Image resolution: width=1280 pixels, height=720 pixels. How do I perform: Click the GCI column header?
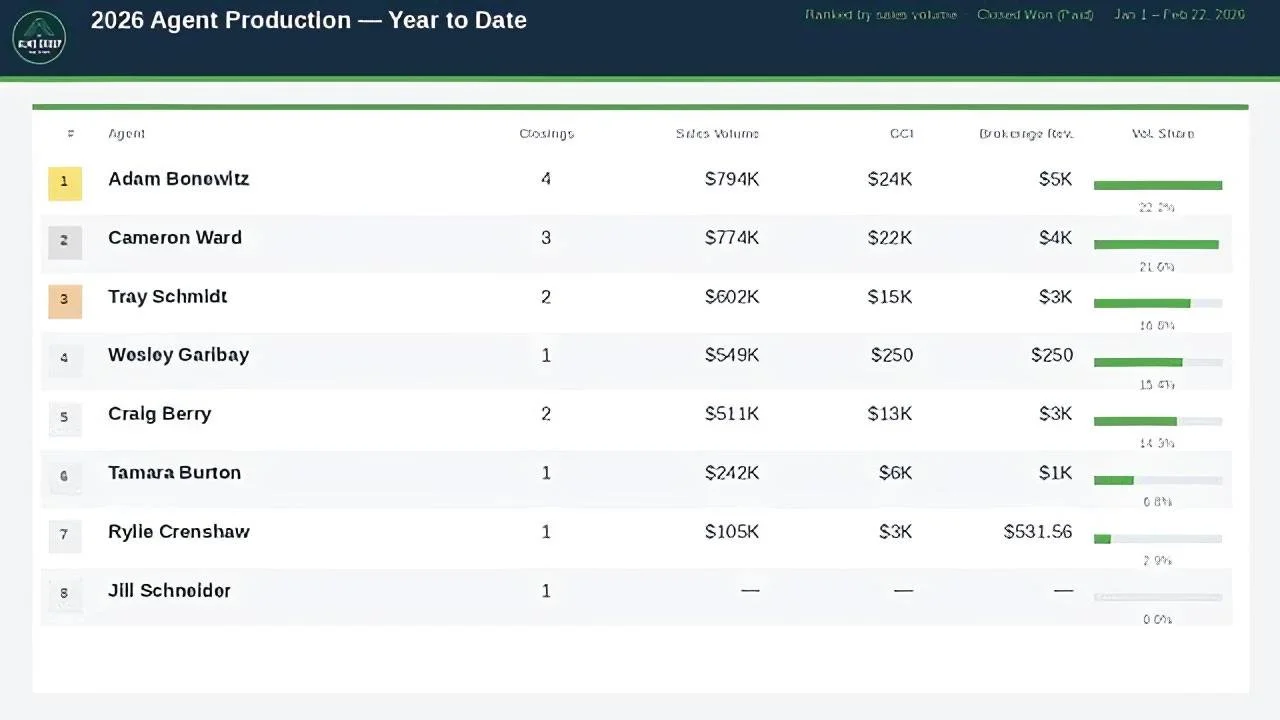coord(901,134)
